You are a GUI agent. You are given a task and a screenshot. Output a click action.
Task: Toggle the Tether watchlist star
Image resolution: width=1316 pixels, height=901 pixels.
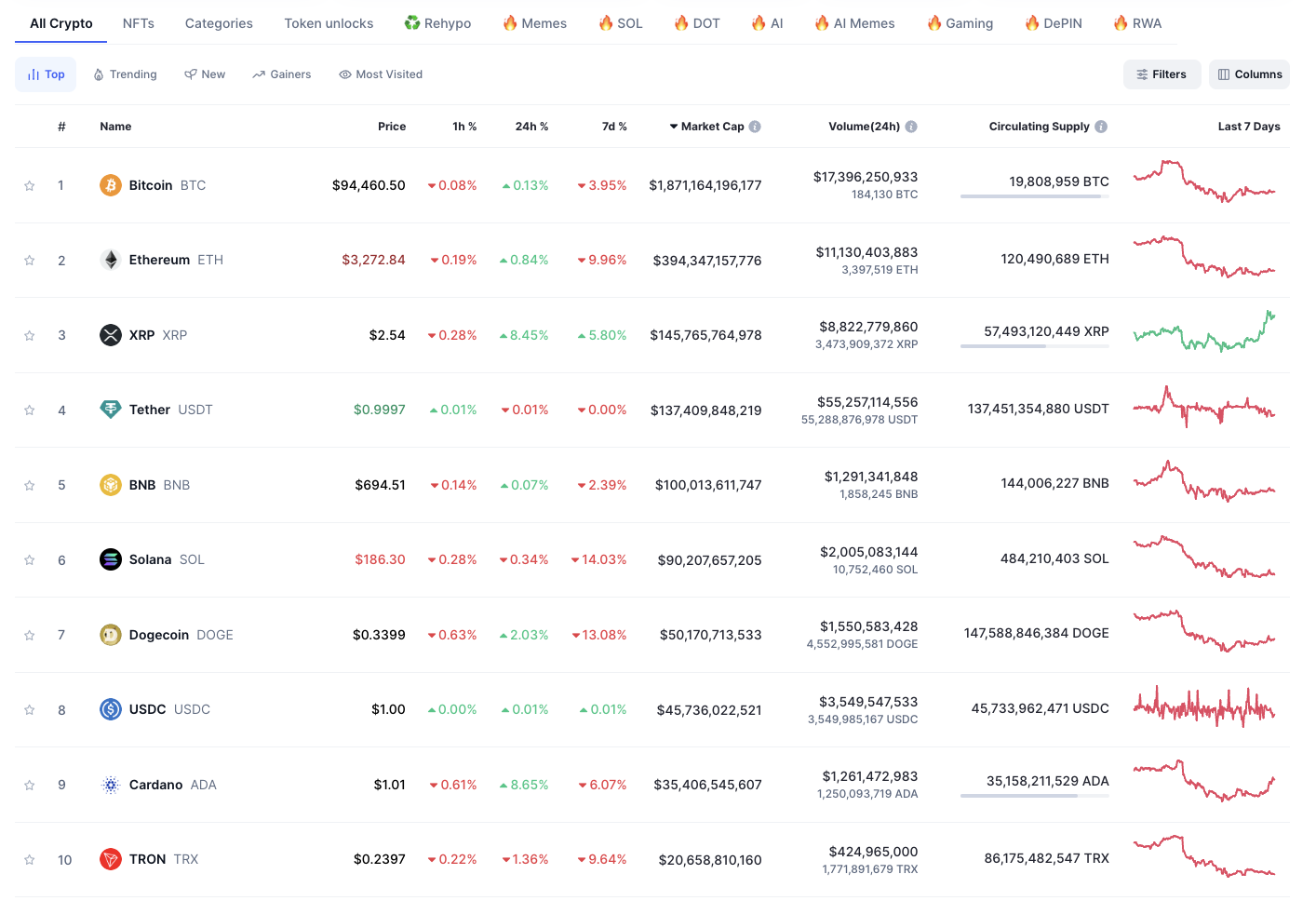[30, 410]
